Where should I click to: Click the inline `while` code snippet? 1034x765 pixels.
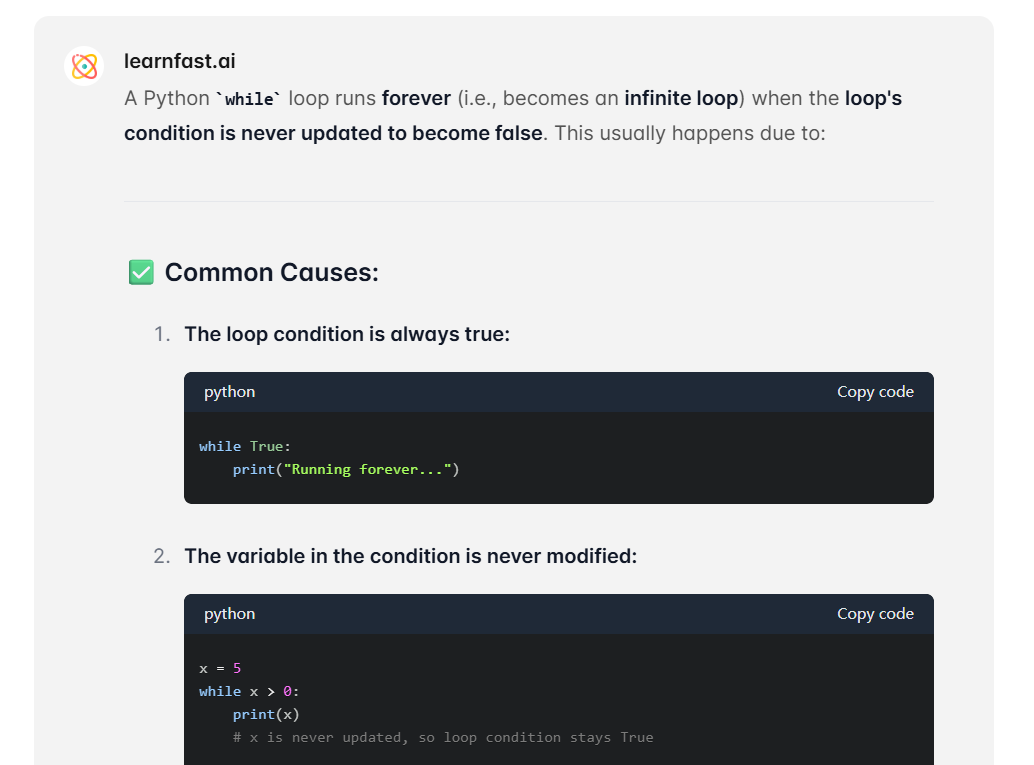pos(249,99)
